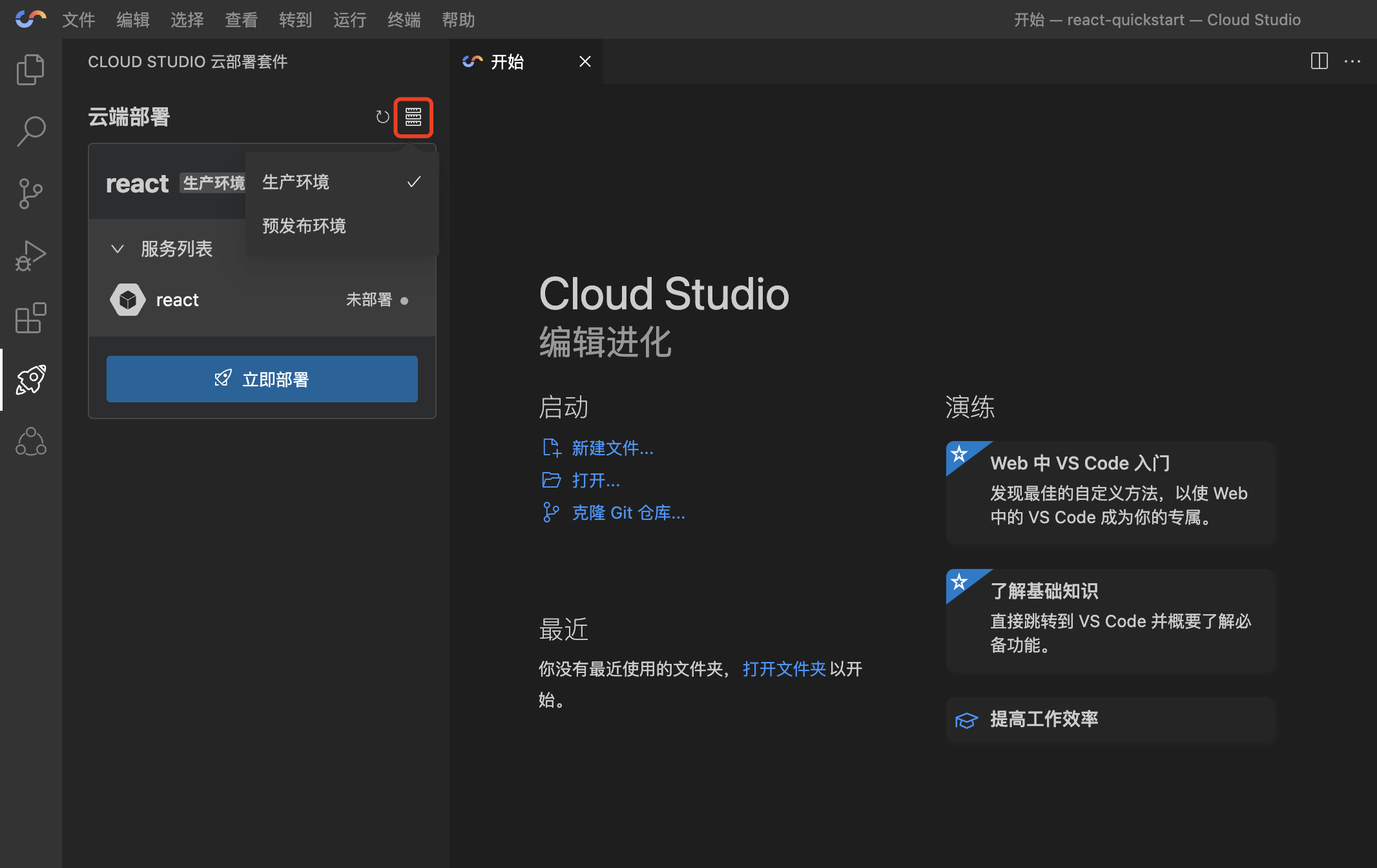1377x868 pixels.
Task: Open the Web 中 VS Code 入门 walkthrough
Action: 1111,493
